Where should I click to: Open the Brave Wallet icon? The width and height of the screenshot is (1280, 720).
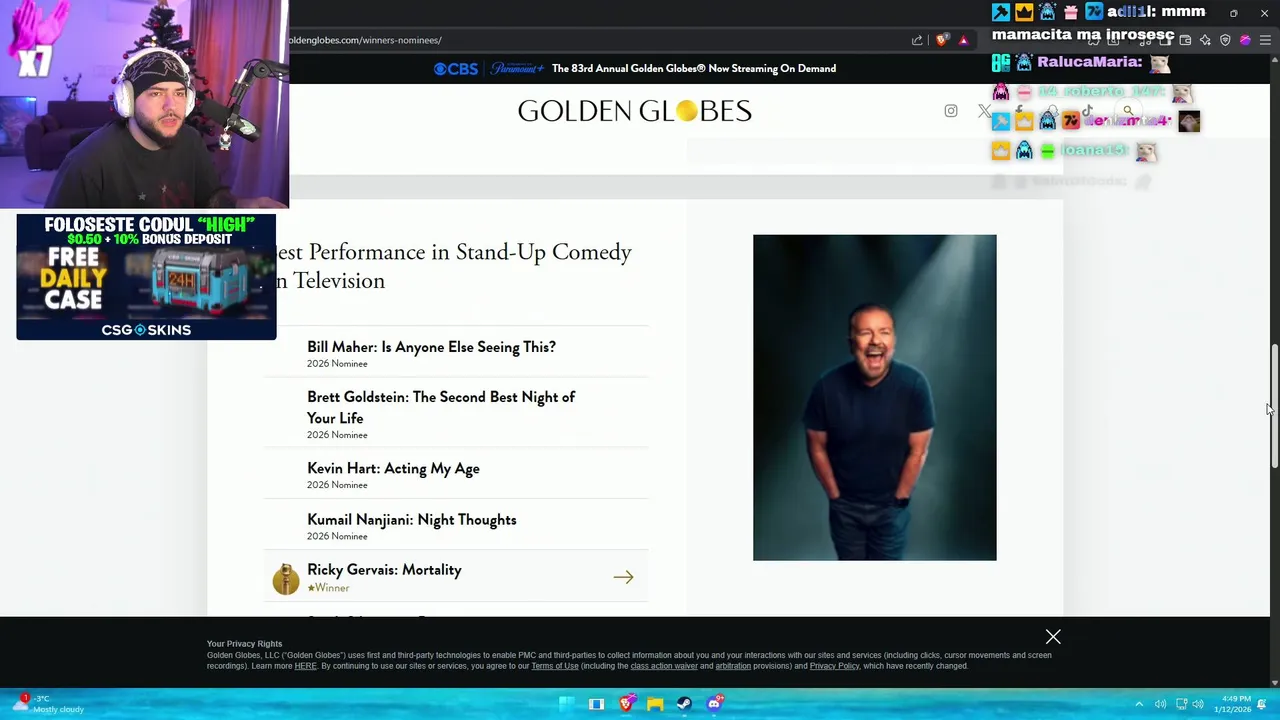(1185, 40)
